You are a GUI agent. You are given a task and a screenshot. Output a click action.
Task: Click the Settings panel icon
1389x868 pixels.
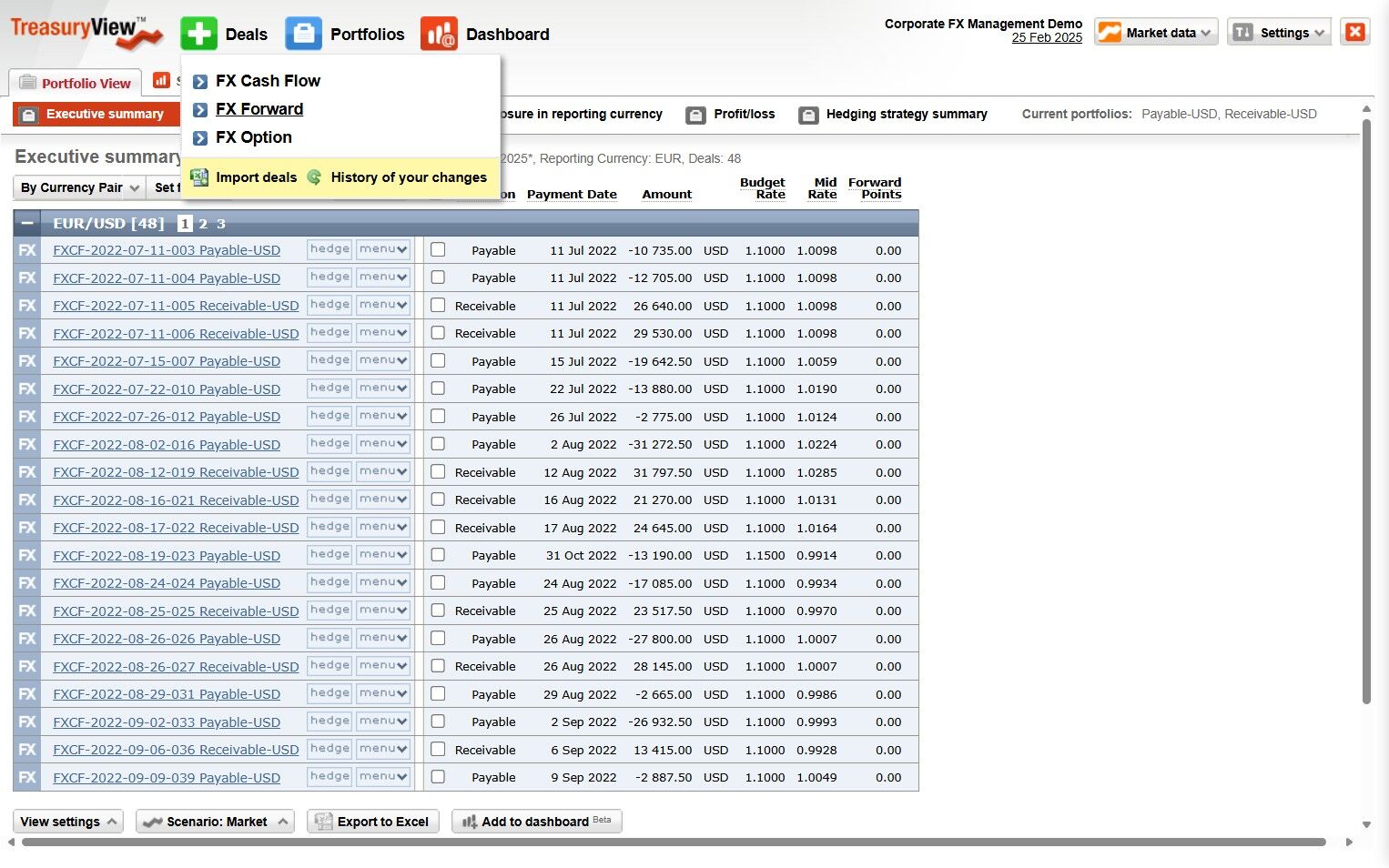click(x=1242, y=33)
